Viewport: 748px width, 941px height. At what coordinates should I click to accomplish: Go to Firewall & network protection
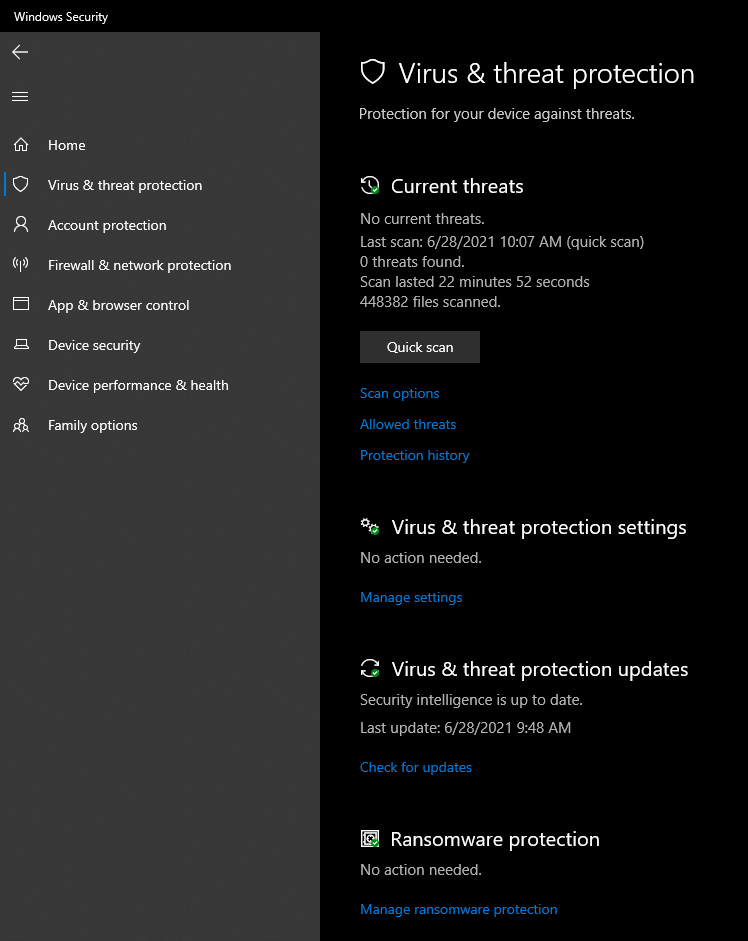tap(139, 265)
